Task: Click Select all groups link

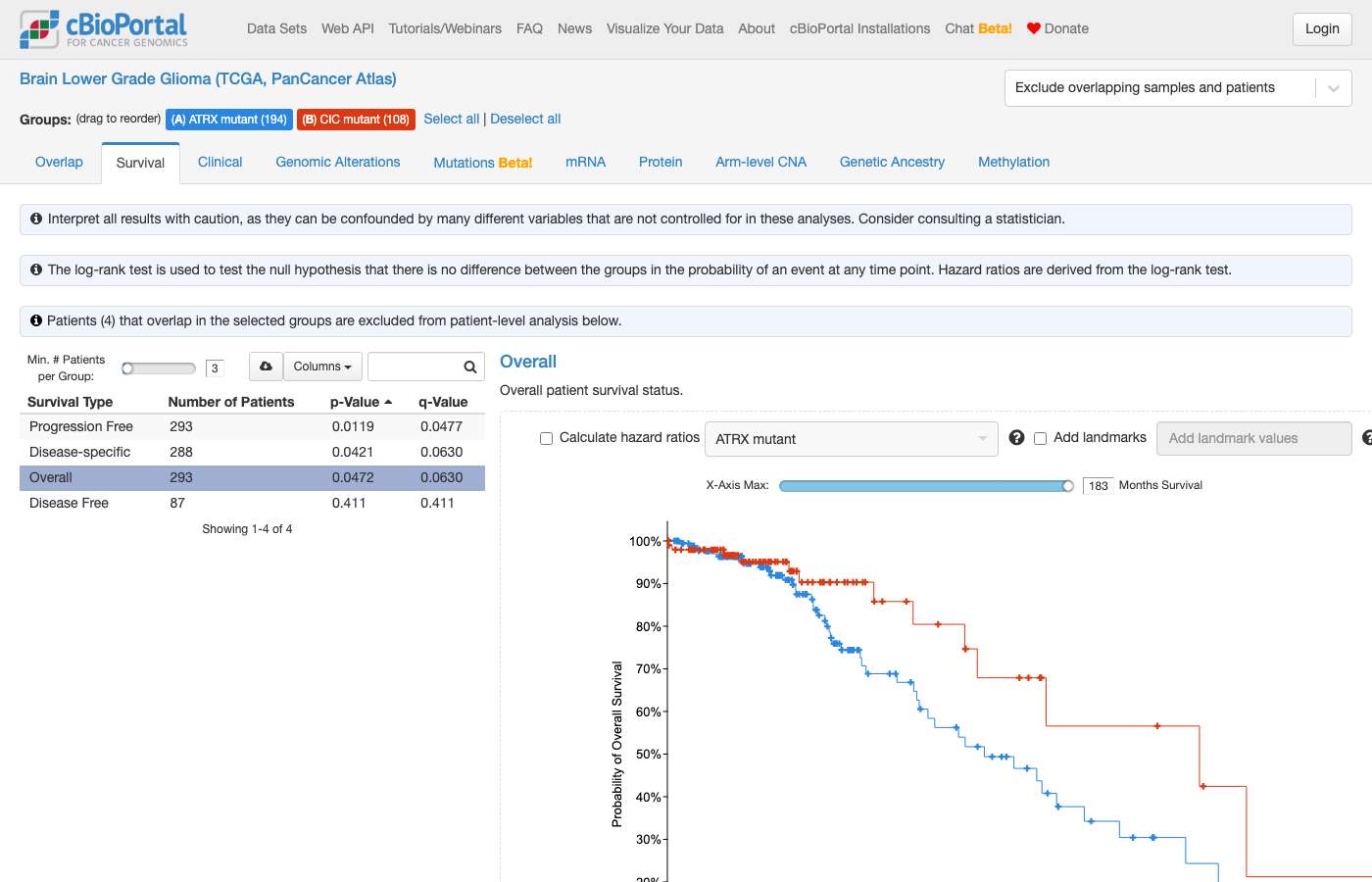Action: pos(452,119)
